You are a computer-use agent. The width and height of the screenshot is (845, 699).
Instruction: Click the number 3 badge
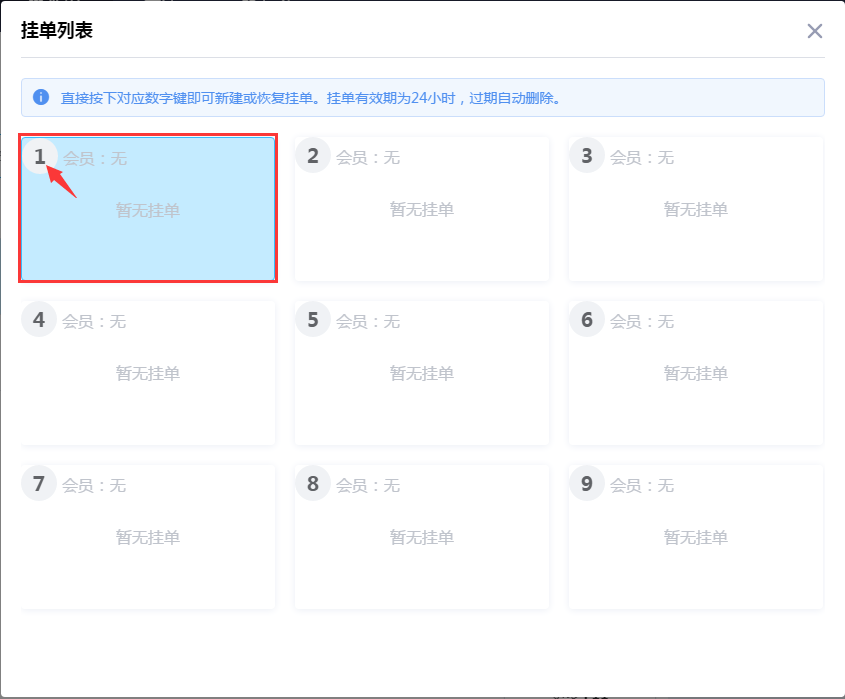tap(586, 155)
